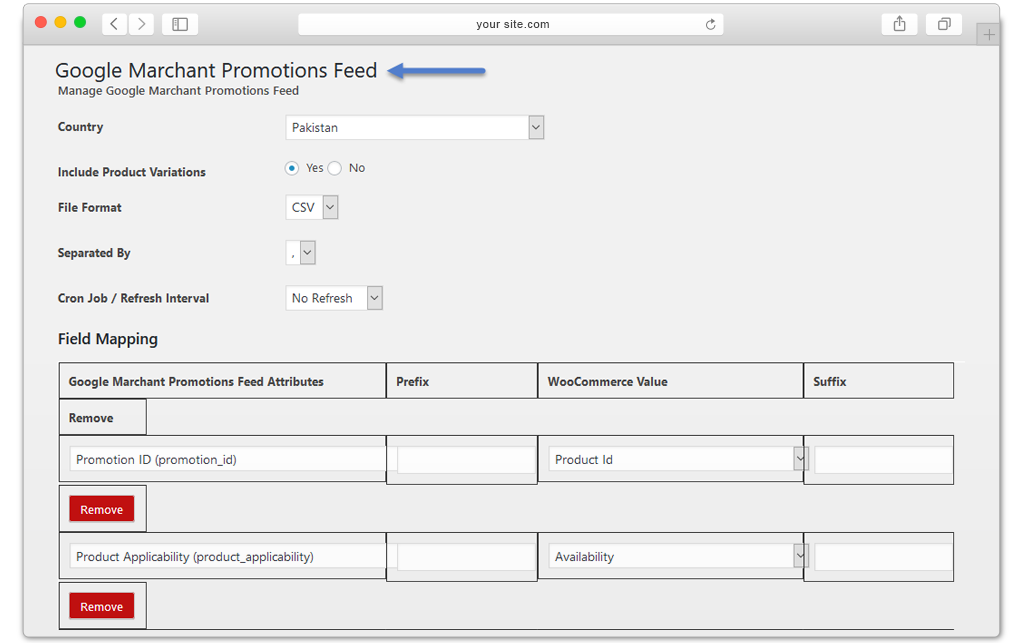Remove the Promotion ID mapping row
Image resolution: width=1024 pixels, height=643 pixels.
102,509
